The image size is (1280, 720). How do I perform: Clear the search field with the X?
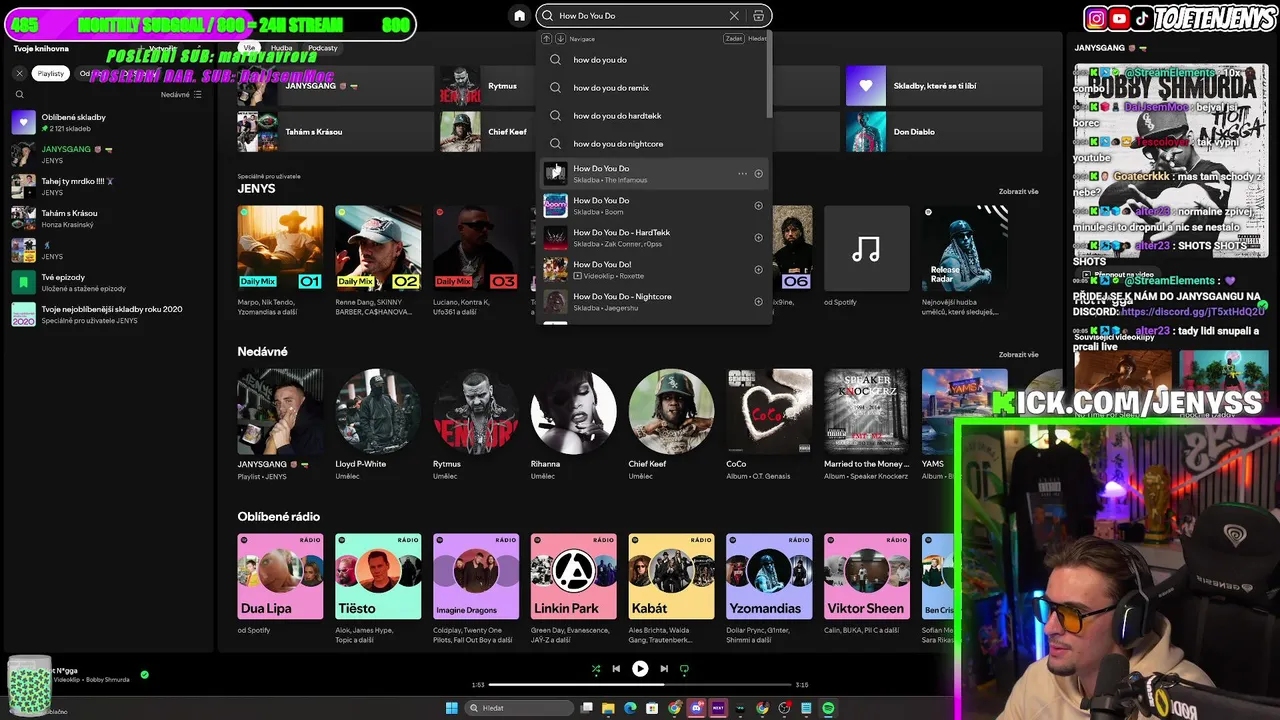point(734,16)
